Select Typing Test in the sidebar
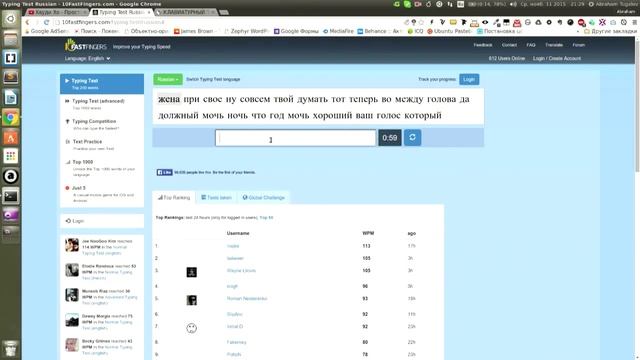 pos(102,84)
